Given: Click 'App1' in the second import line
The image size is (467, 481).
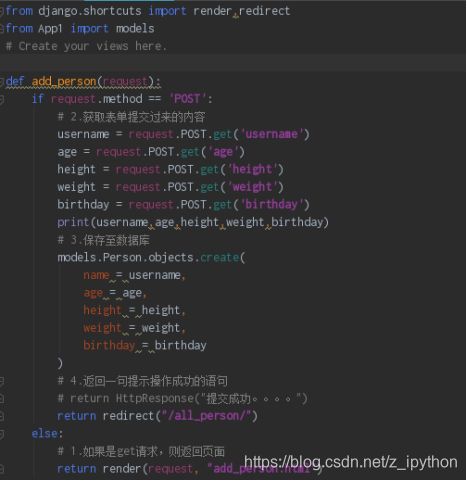Looking at the screenshot, I should coord(50,29).
